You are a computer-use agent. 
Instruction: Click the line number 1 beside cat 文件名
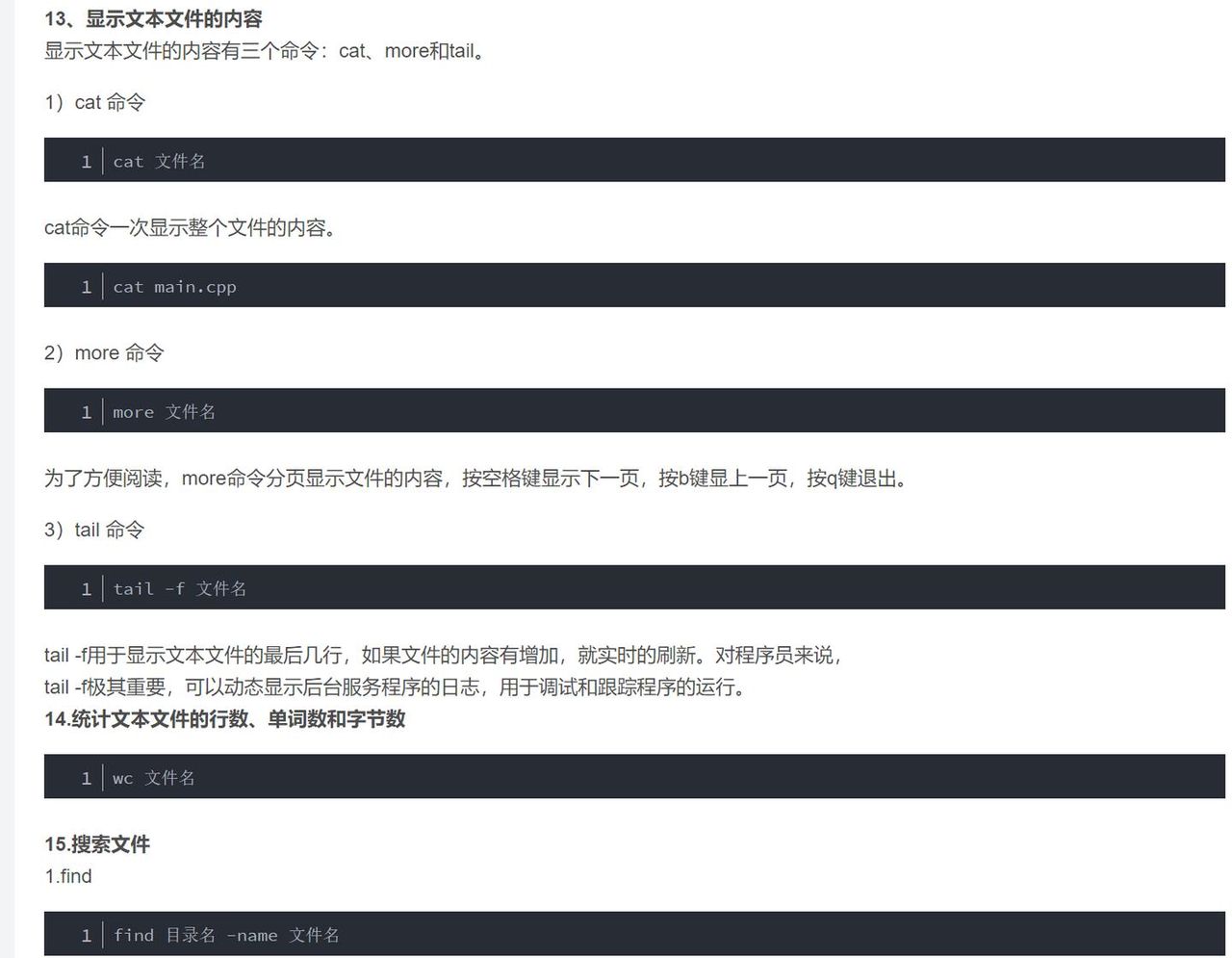(x=86, y=161)
